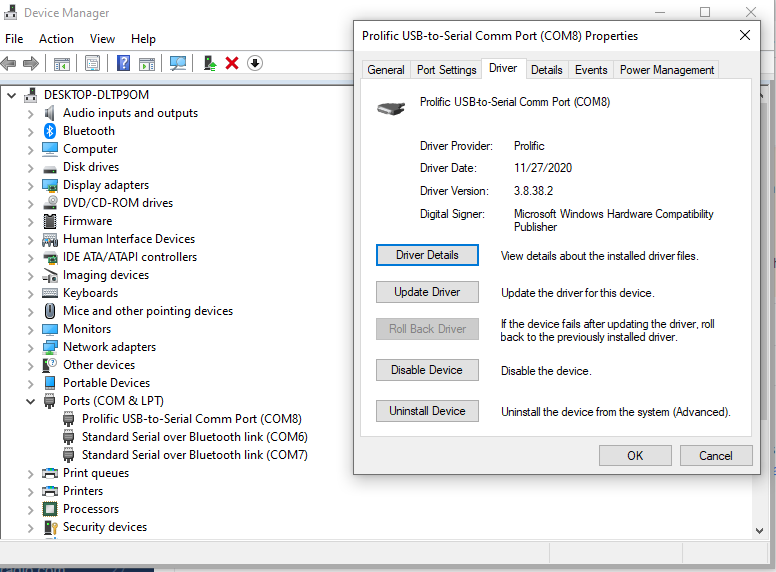Click the Driver Version value 3.8.38.2
Viewport: 776px width, 572px height.
click(x=533, y=191)
